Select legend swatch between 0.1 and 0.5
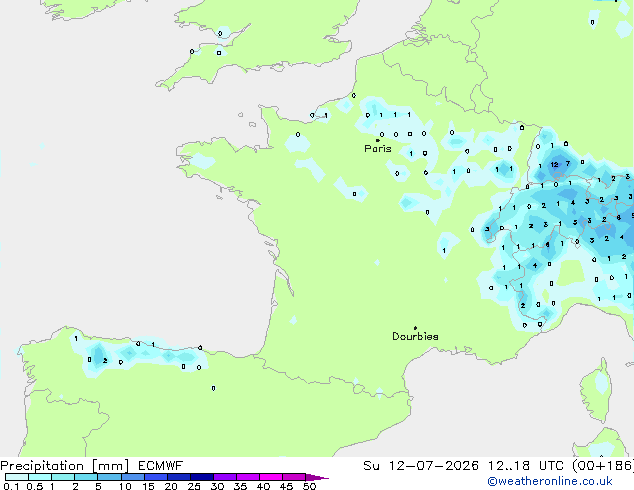Viewport: 634px width, 490px height. tap(17, 477)
